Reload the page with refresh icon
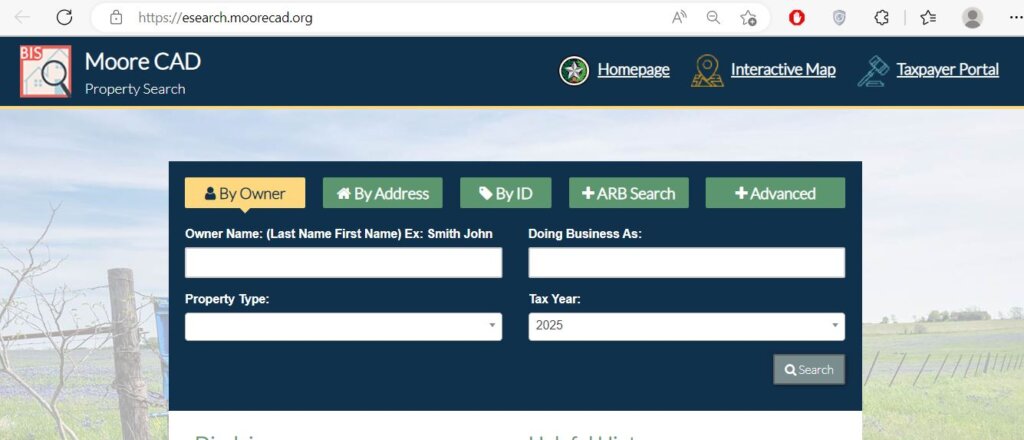This screenshot has height=440, width=1024. coord(64,17)
